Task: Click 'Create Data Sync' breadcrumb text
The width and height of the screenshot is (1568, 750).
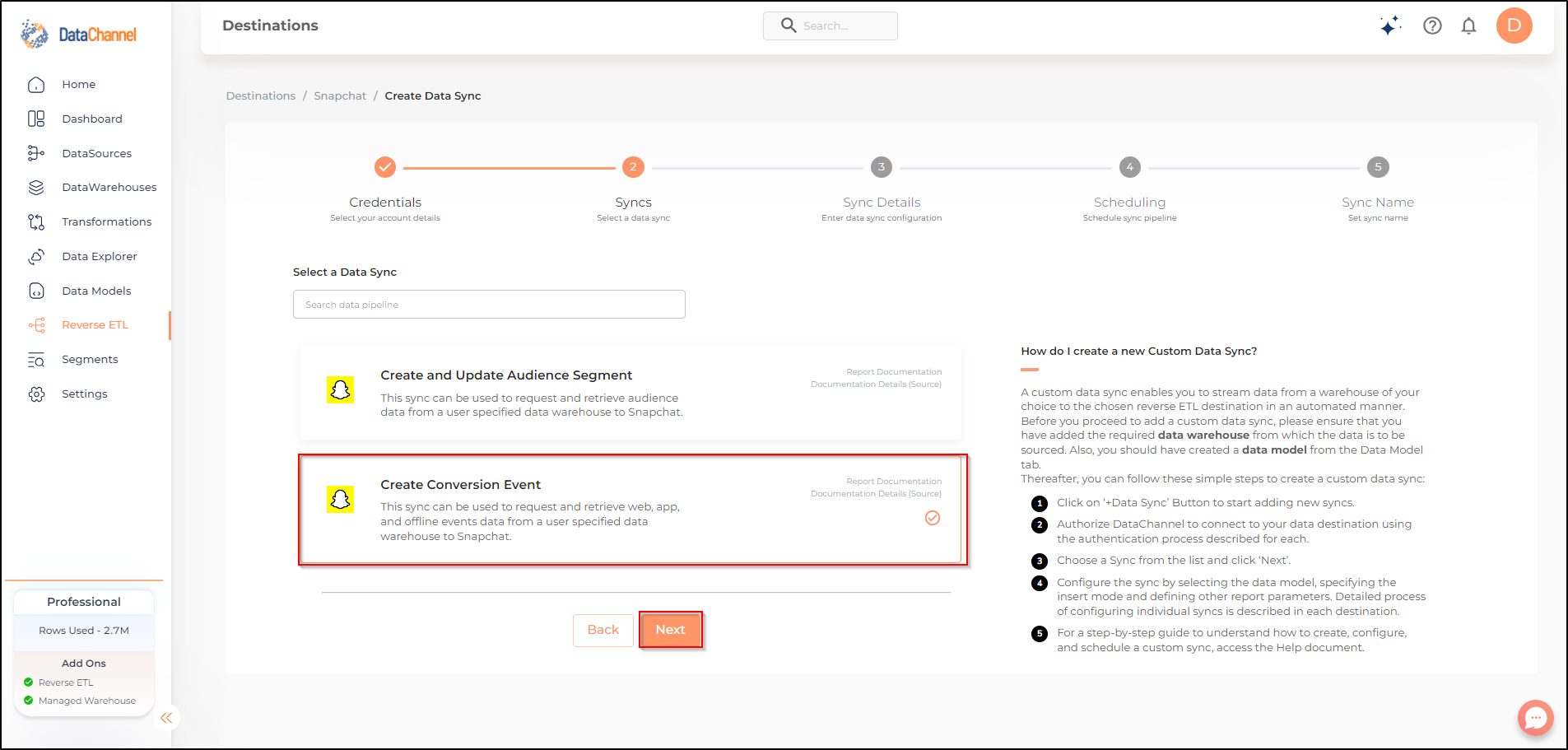Action: coord(433,95)
